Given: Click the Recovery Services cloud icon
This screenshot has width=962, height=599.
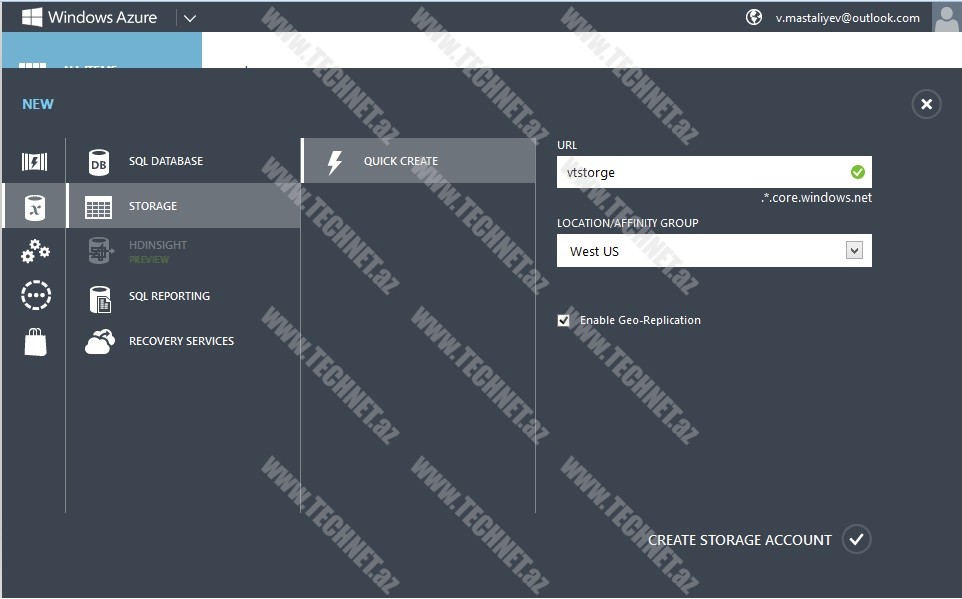Looking at the screenshot, I should (x=99, y=342).
